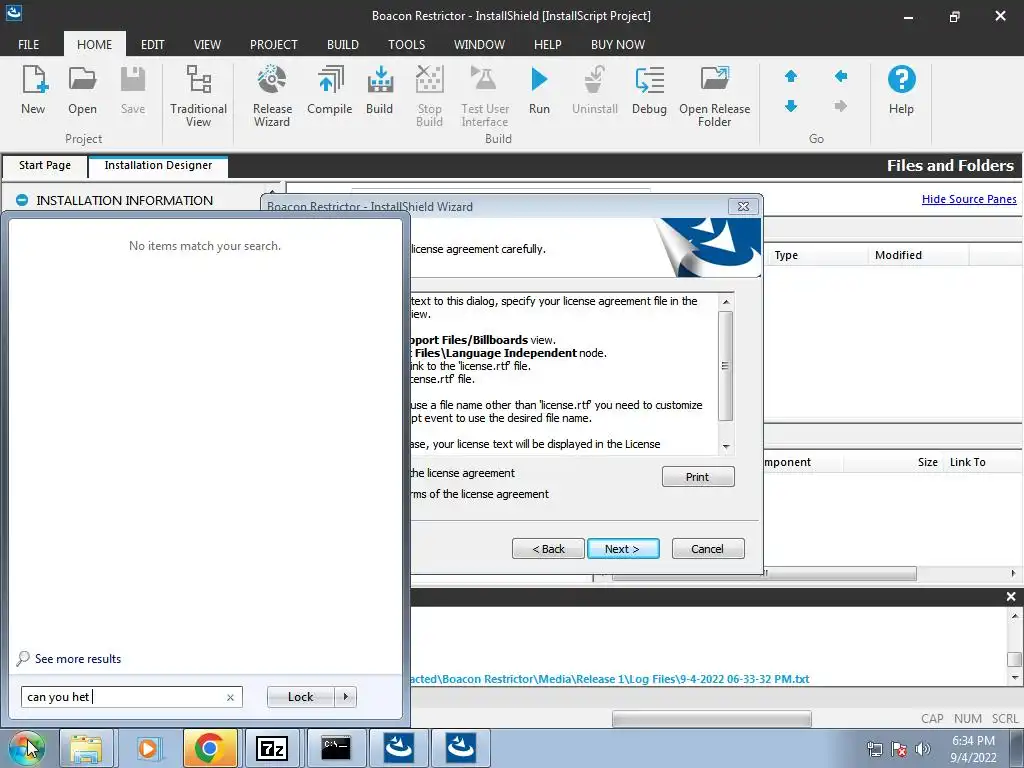Open Release Folder from ribbon
The image size is (1024, 768).
[714, 95]
